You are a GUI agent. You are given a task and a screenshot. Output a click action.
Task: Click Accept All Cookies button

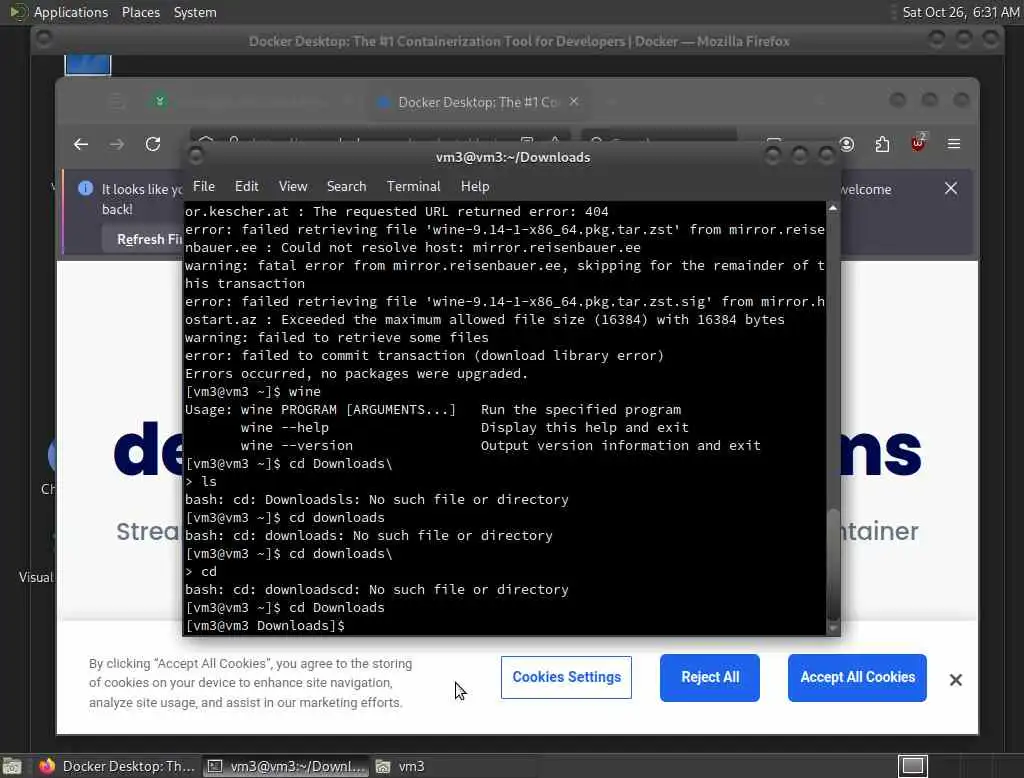click(x=857, y=677)
